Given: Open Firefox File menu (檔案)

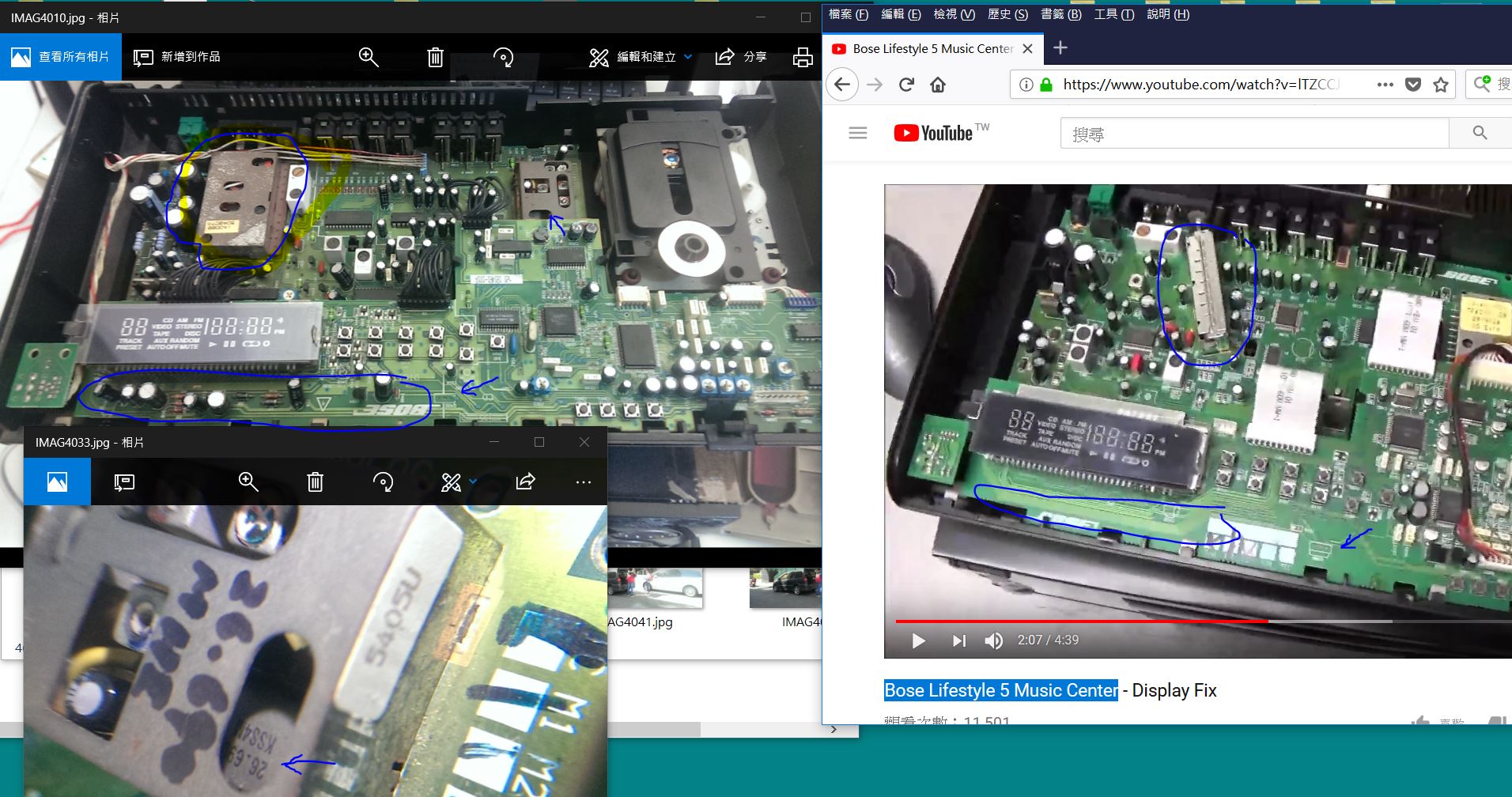Looking at the screenshot, I should [x=849, y=14].
